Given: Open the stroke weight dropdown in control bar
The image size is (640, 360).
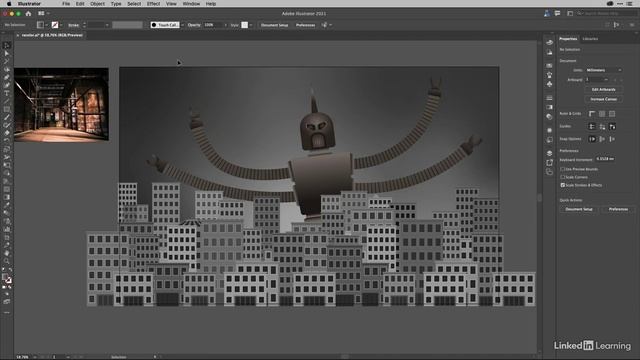Looking at the screenshot, I should click(107, 25).
